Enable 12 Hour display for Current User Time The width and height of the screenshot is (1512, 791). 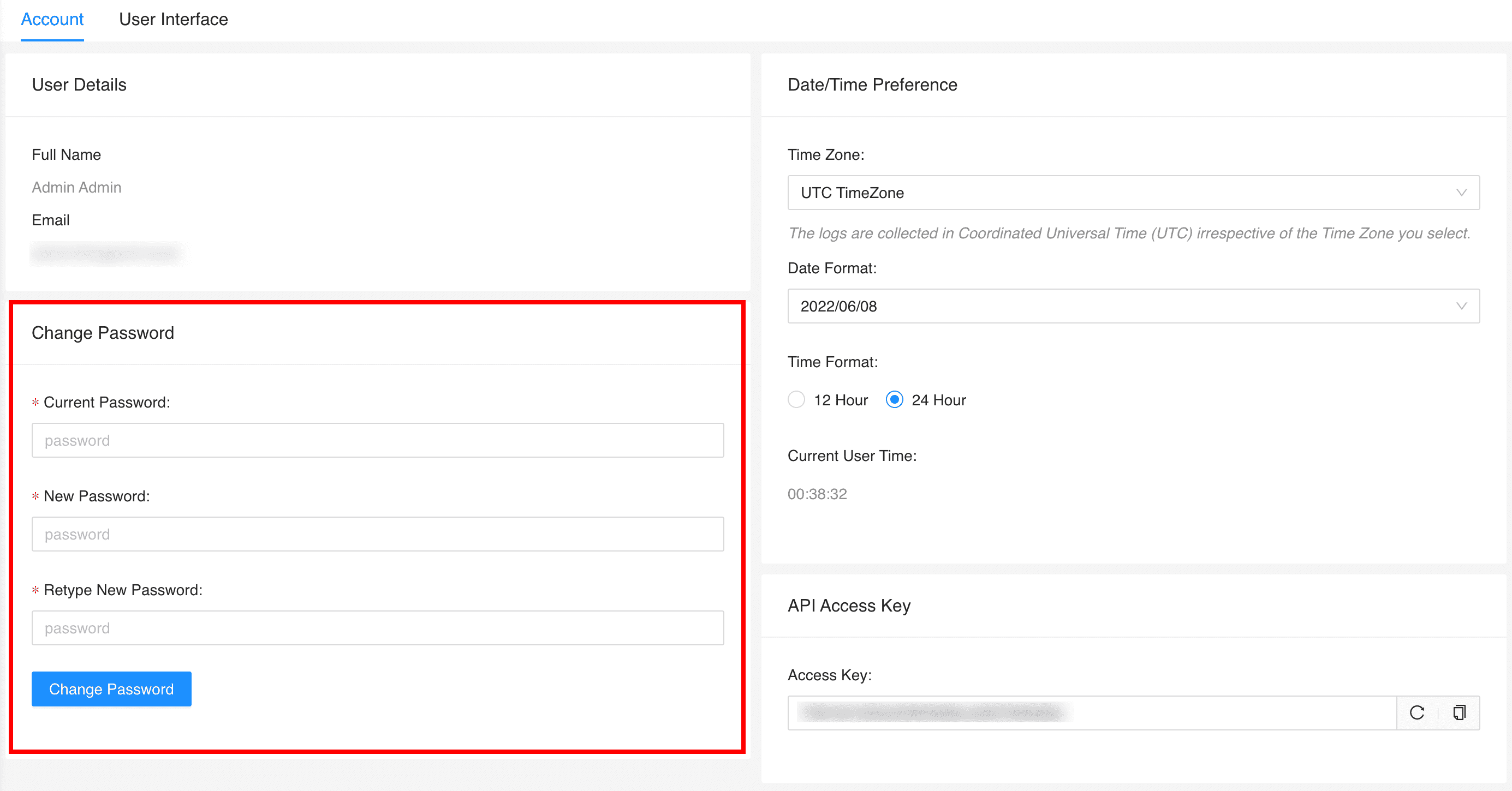pyautogui.click(x=796, y=400)
